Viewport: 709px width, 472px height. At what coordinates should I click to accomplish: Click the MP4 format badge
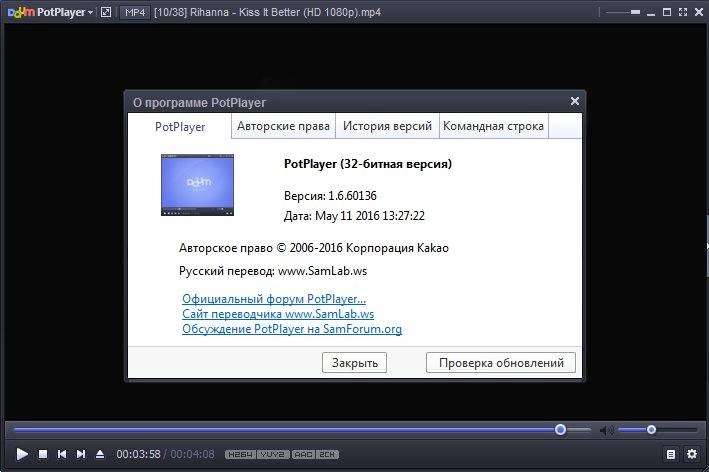(x=135, y=12)
